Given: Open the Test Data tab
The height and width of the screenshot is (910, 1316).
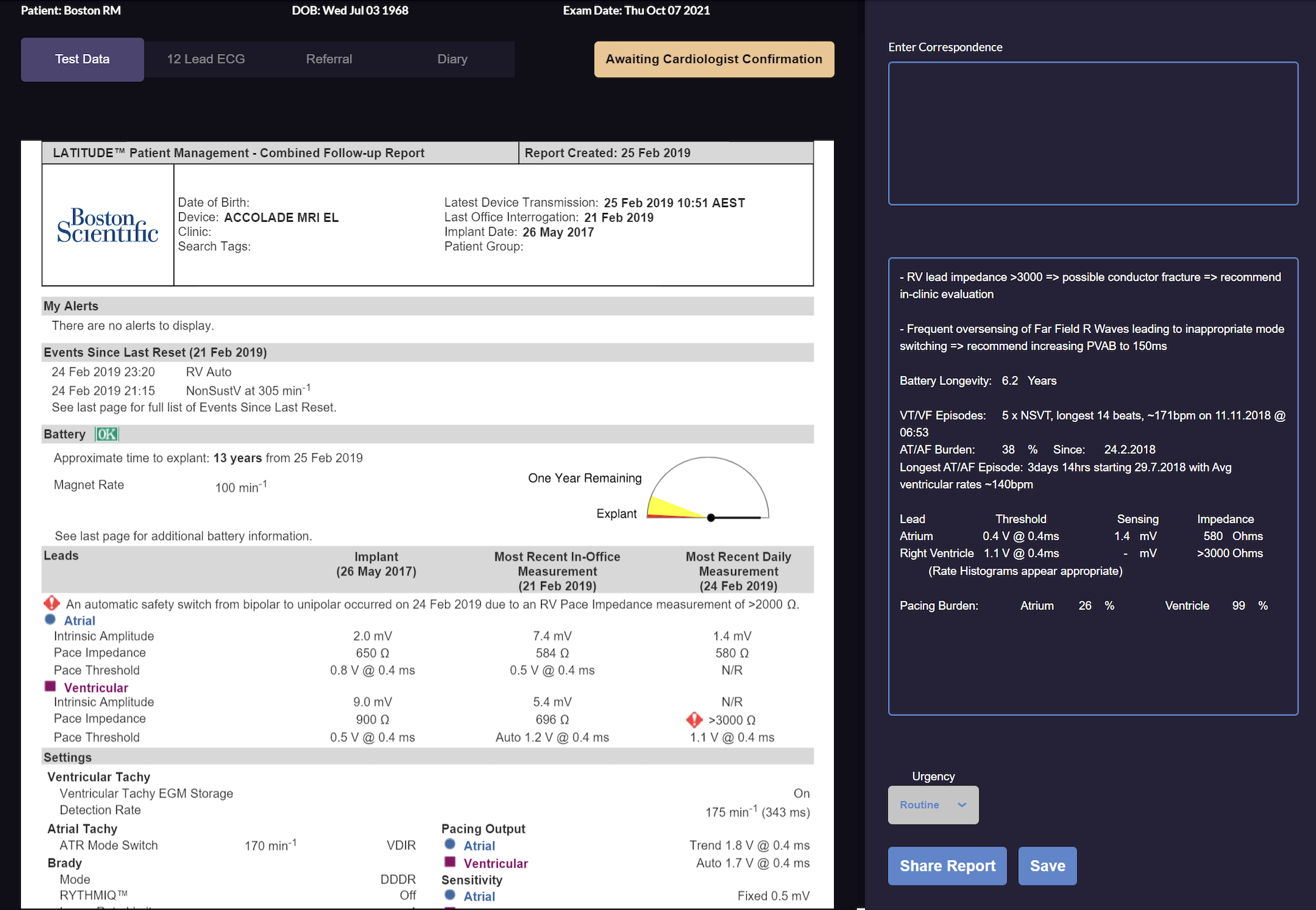Looking at the screenshot, I should pos(83,59).
